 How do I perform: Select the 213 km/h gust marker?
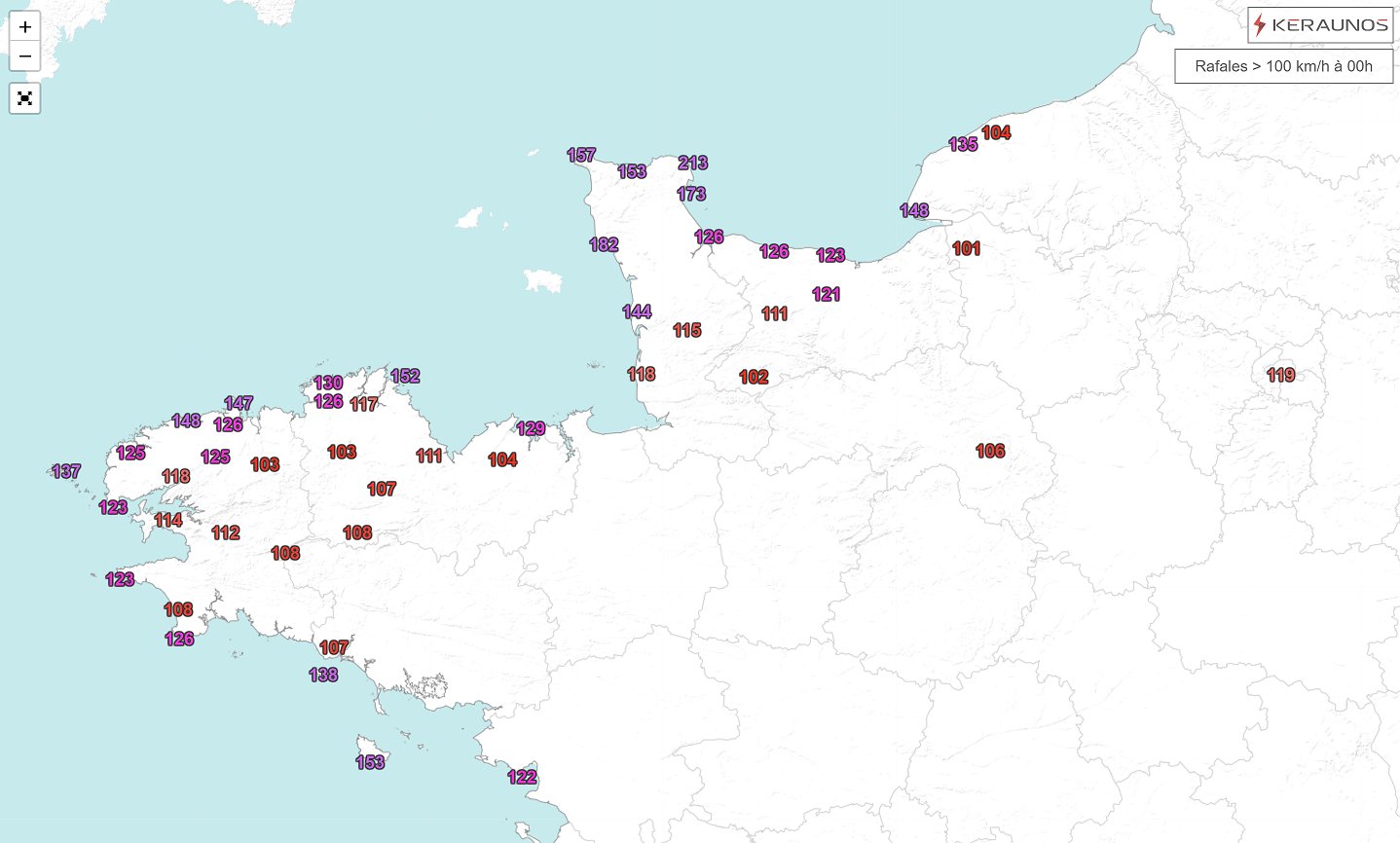click(x=693, y=164)
